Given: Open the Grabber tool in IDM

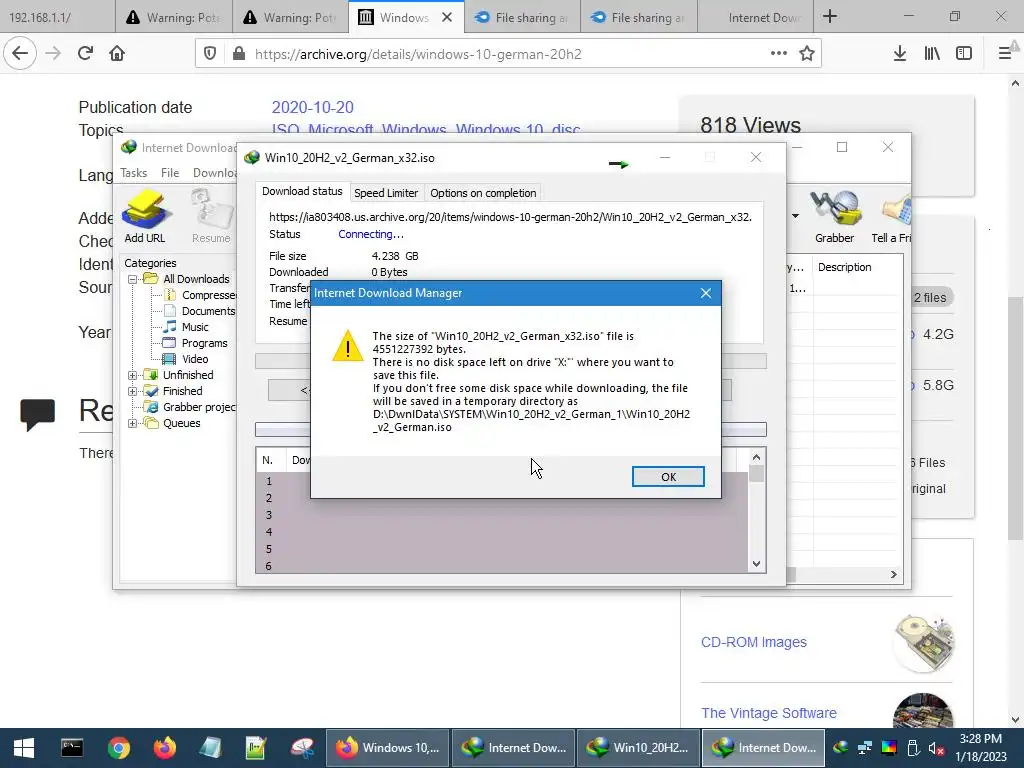Looking at the screenshot, I should click(x=834, y=216).
